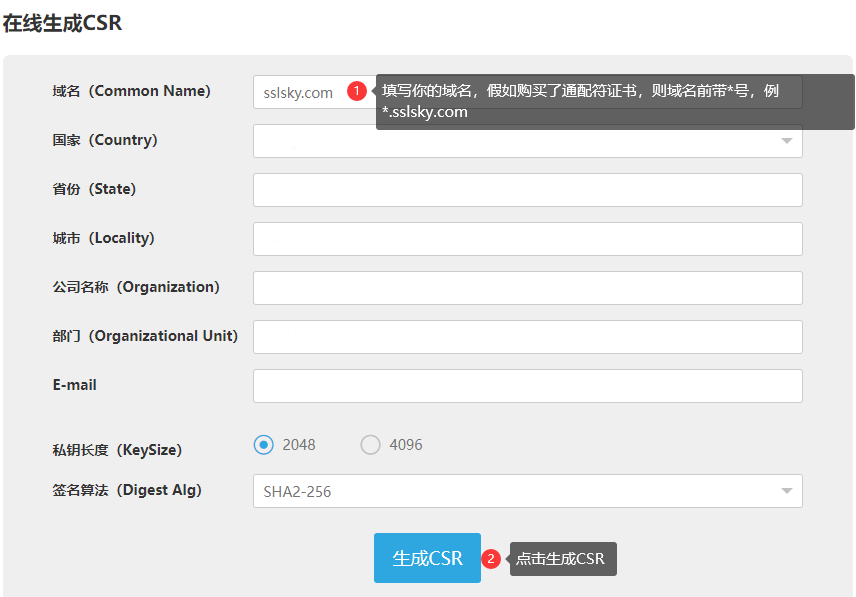
Task: Click the E-mail input field
Action: pyautogui.click(x=527, y=386)
